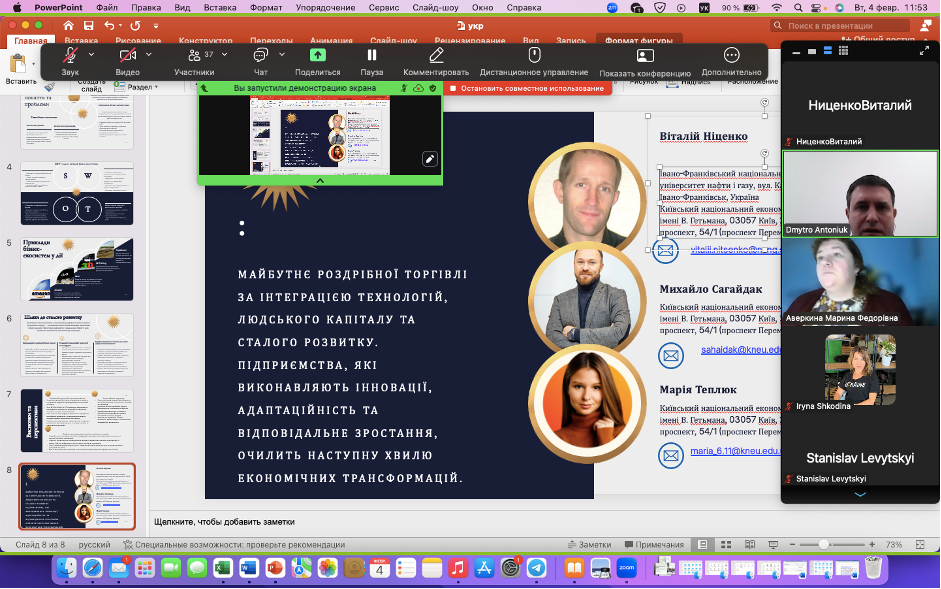941x589 pixels.
Task: Open the Файл menu in the menu bar
Action: [107, 8]
